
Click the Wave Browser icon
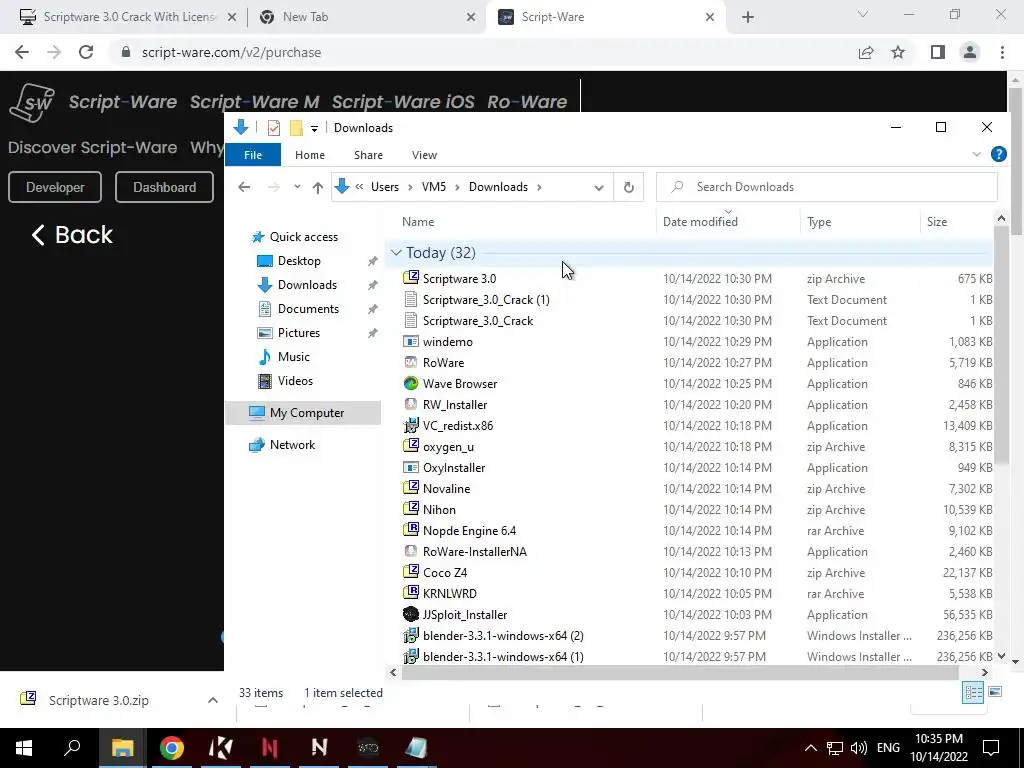[x=411, y=383]
